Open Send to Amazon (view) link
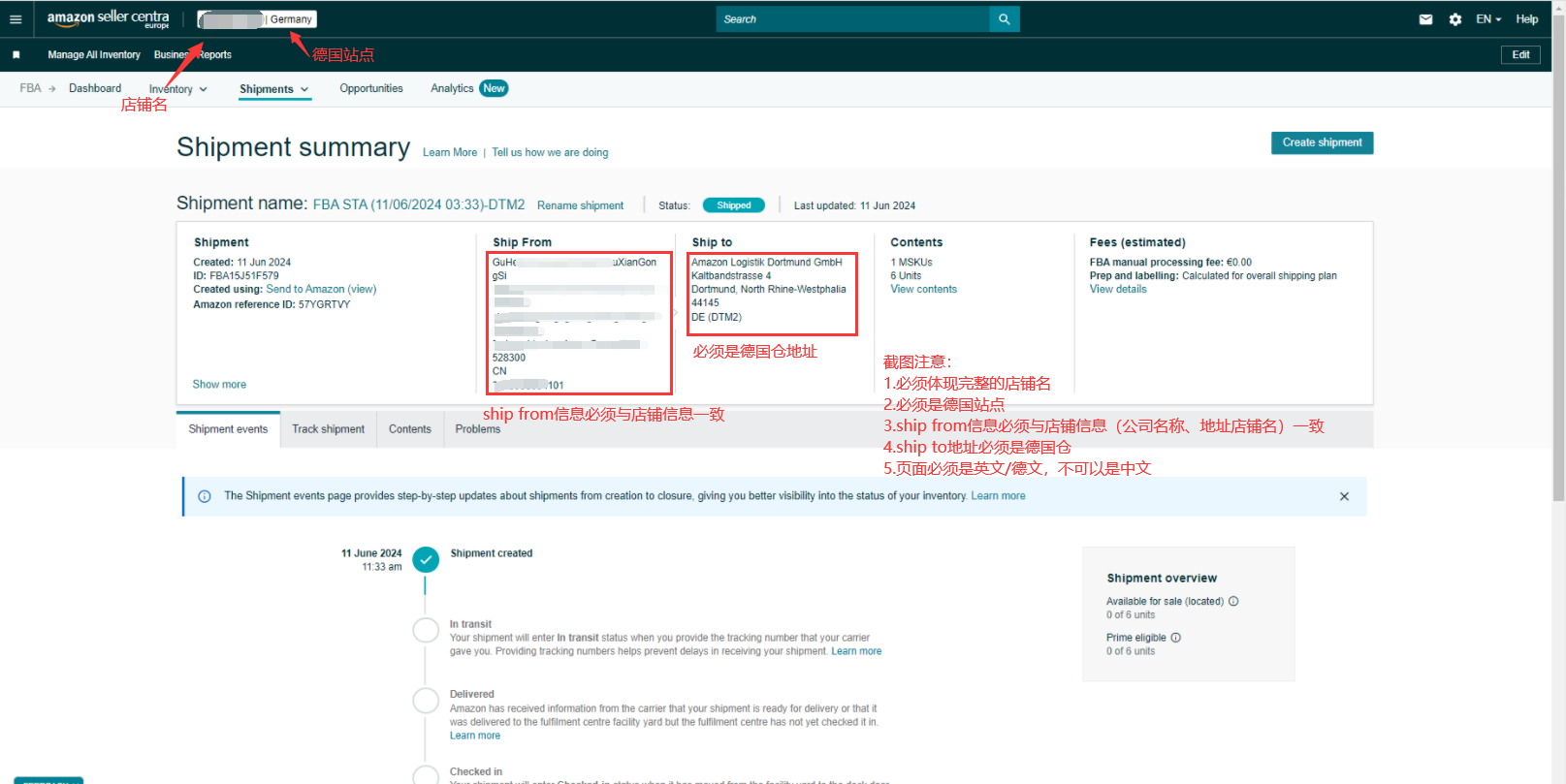1566x784 pixels. (x=321, y=290)
